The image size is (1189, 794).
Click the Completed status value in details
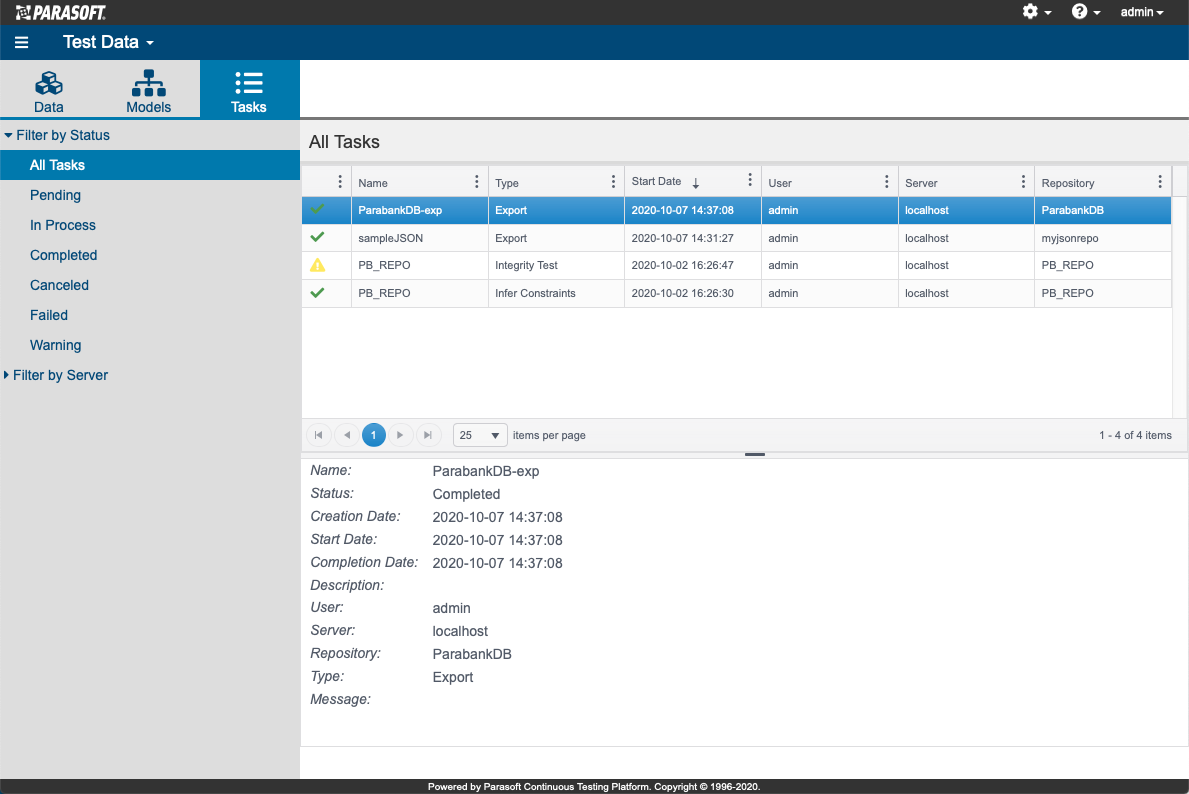(466, 494)
